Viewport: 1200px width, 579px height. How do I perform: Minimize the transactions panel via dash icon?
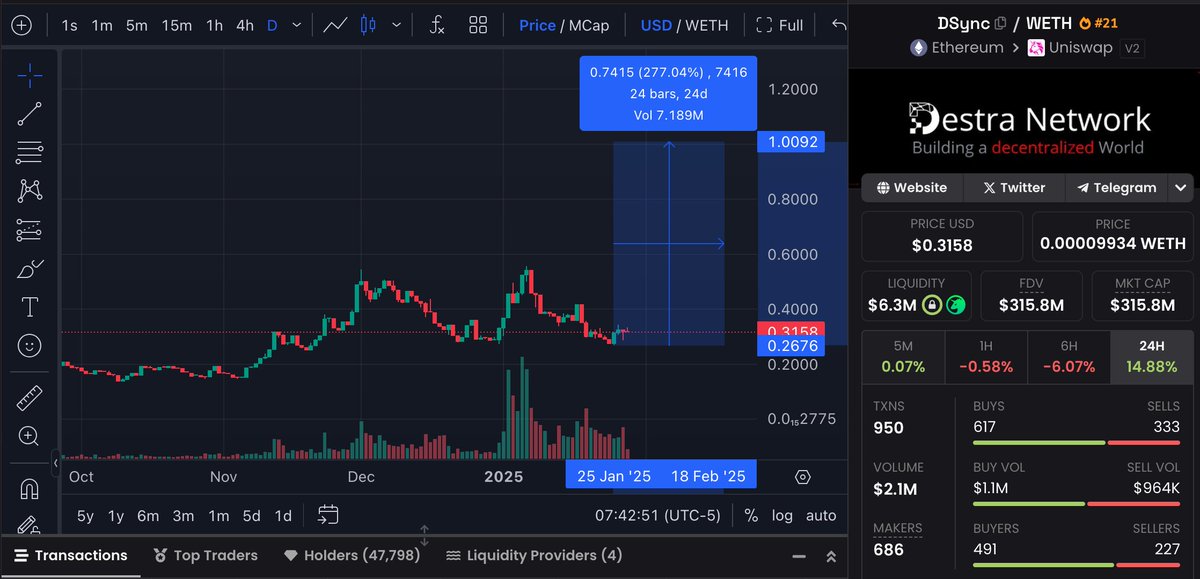coord(798,556)
